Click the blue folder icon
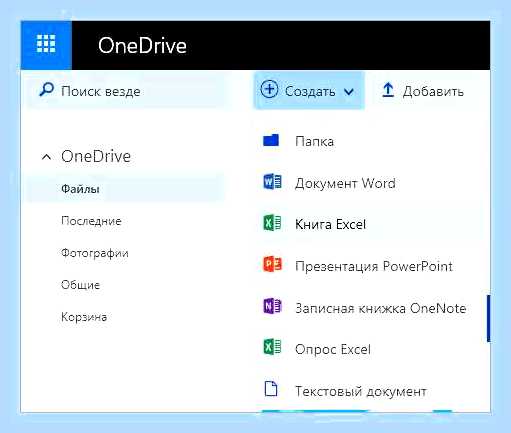This screenshot has width=511, height=433. (x=271, y=140)
